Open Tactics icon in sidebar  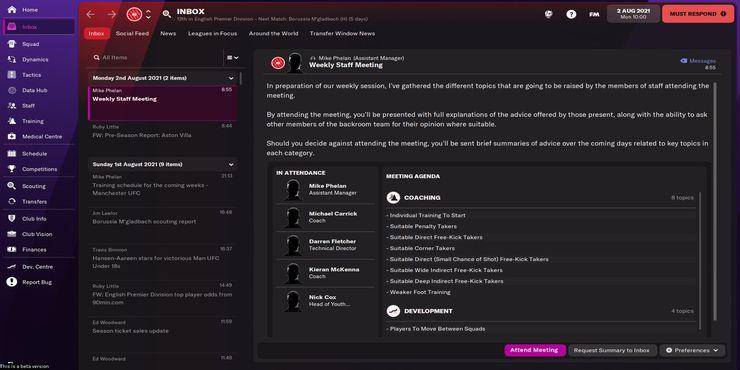12,75
